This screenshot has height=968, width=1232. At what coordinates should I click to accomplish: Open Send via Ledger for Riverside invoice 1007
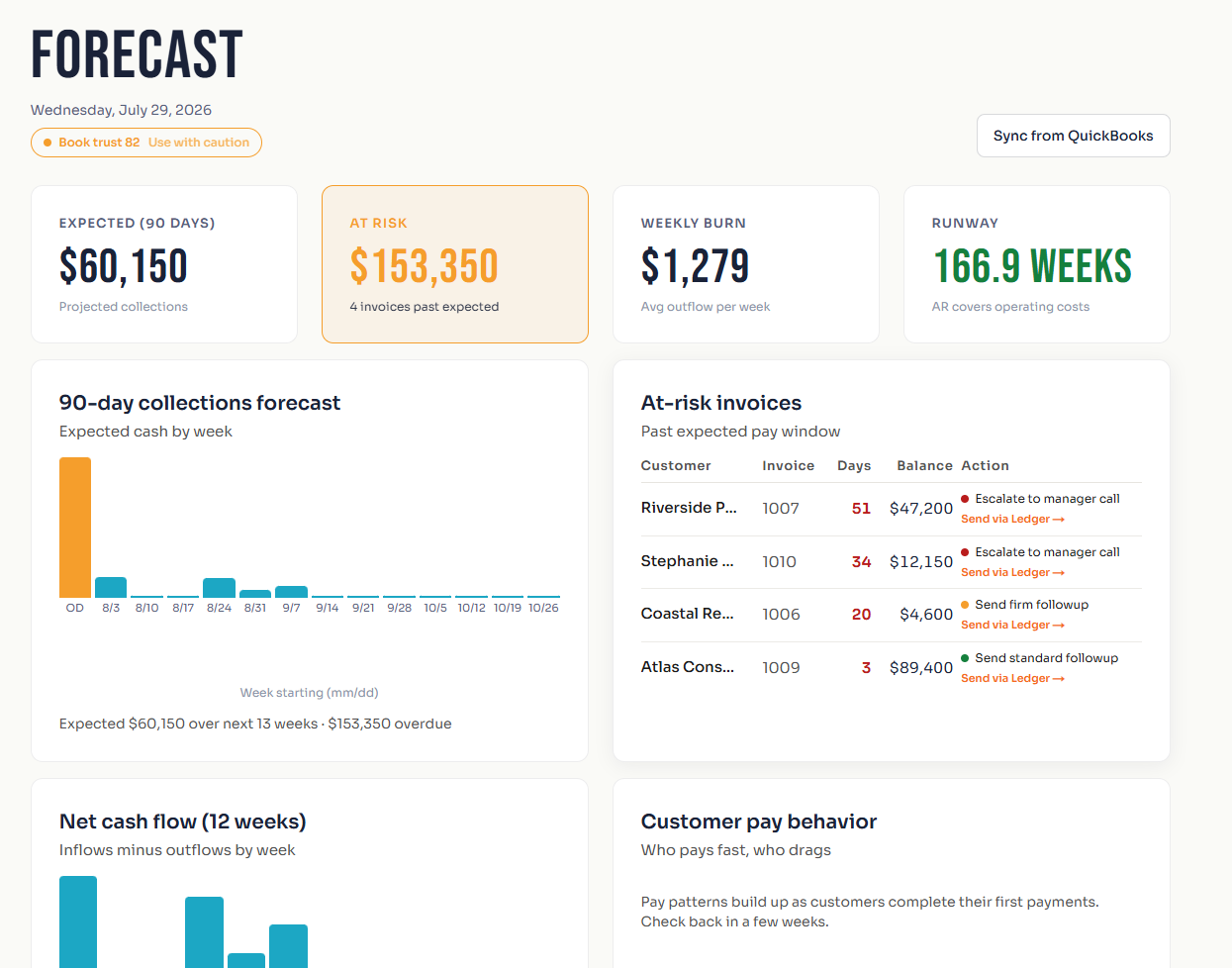(1012, 519)
